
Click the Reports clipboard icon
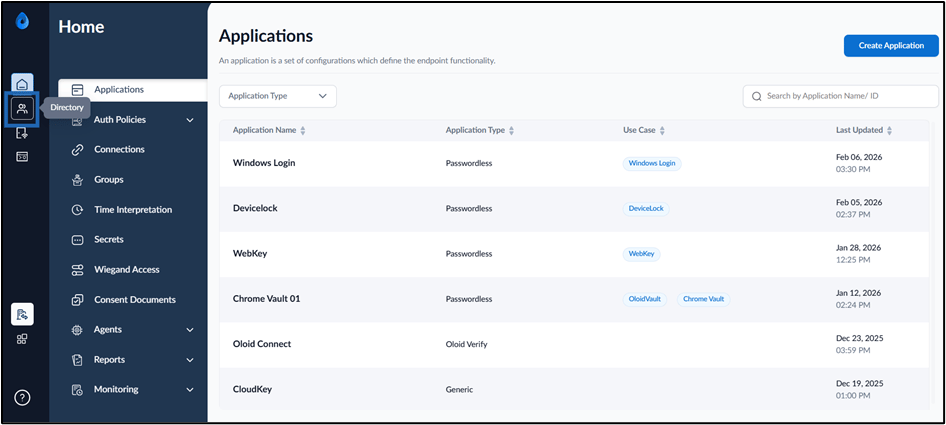[x=77, y=360]
